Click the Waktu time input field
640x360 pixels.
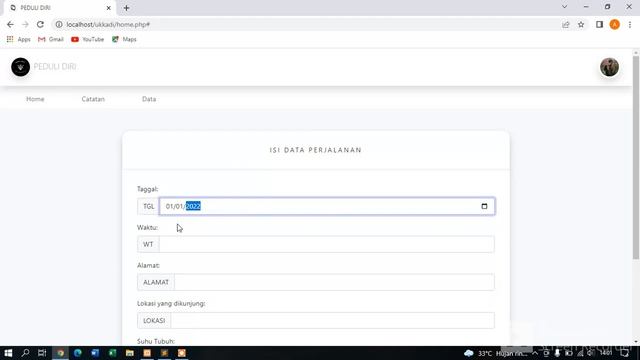[327, 244]
